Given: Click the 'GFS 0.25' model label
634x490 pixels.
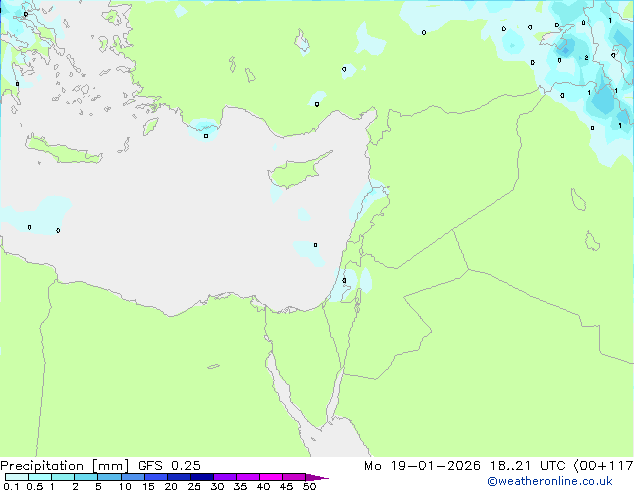Looking at the screenshot, I should (169, 466).
